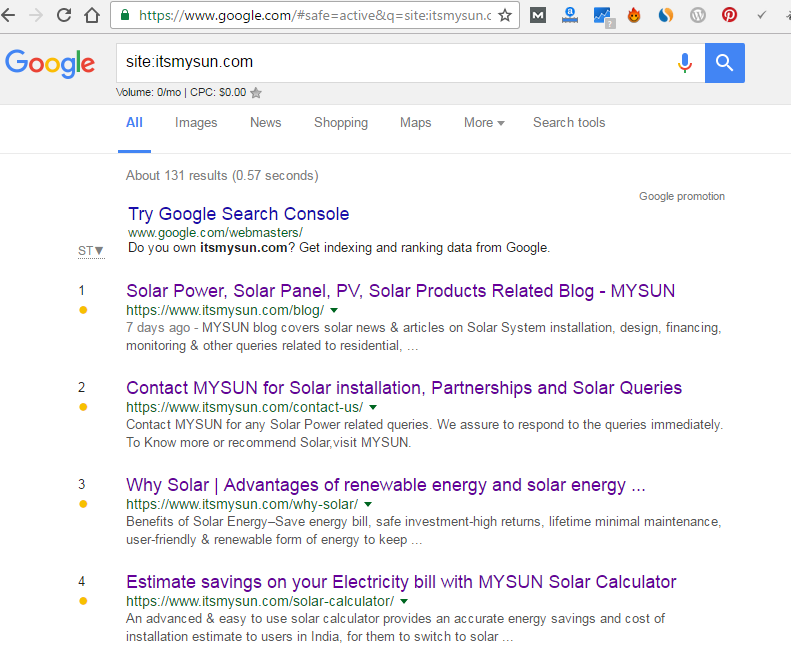Viewport: 791px width, 654px height.
Task: Open Search tools options
Action: (569, 123)
